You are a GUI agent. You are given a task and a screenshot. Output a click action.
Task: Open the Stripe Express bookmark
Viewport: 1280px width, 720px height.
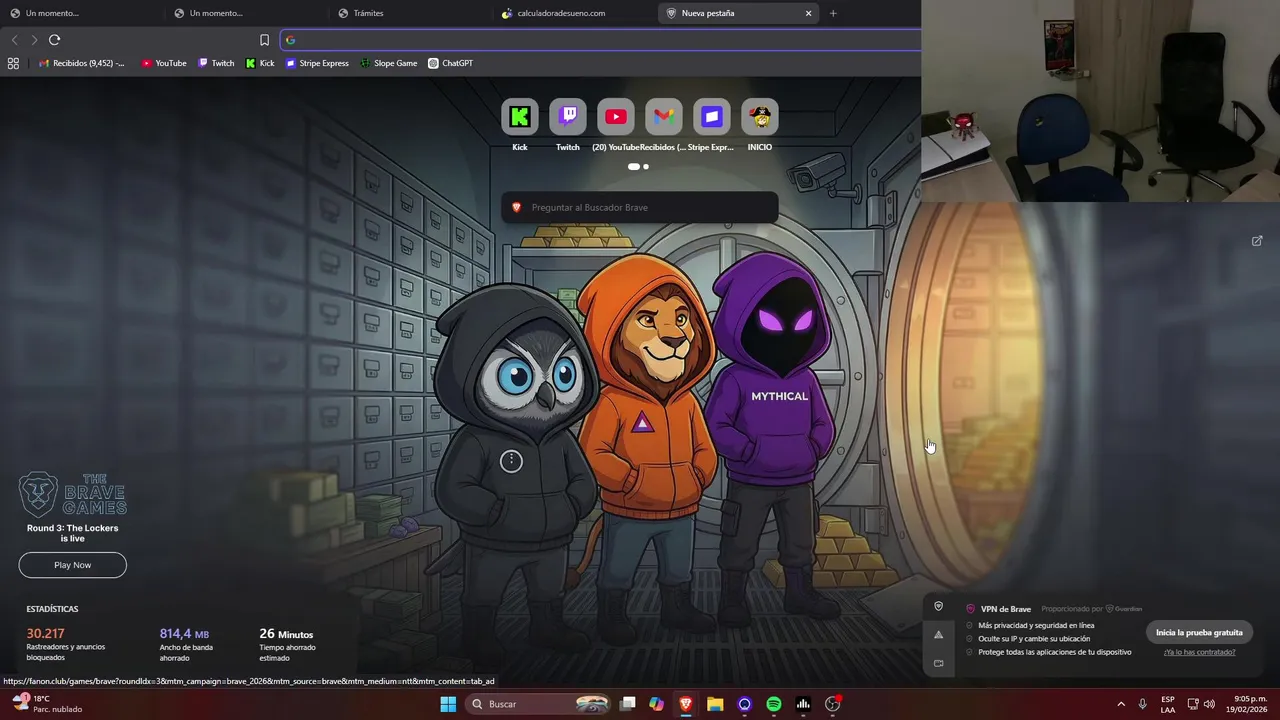[317, 63]
